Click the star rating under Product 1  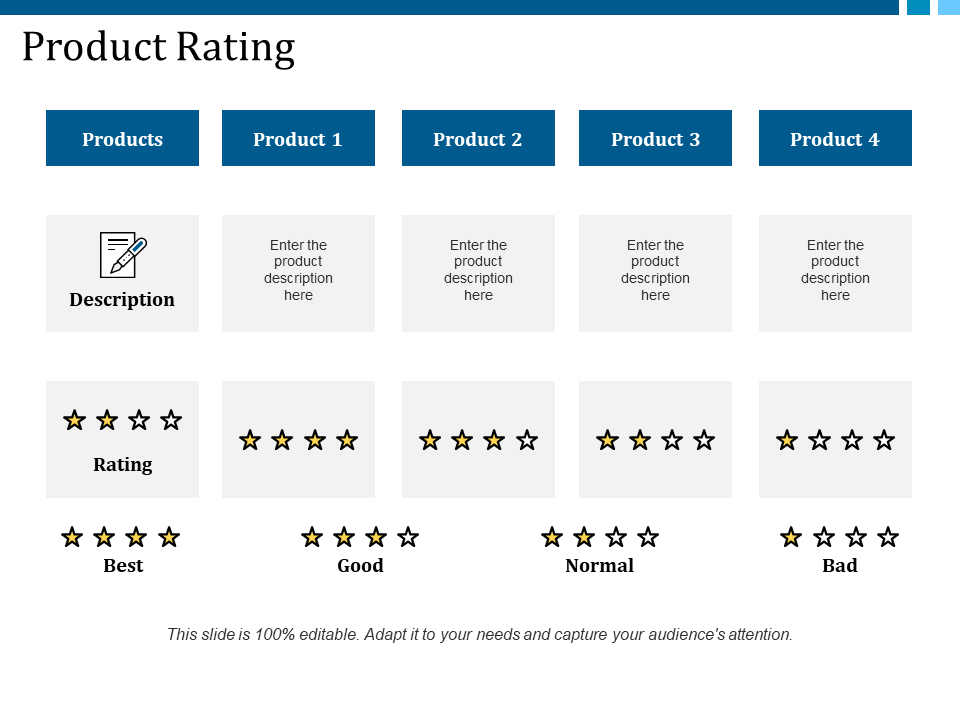click(x=298, y=440)
